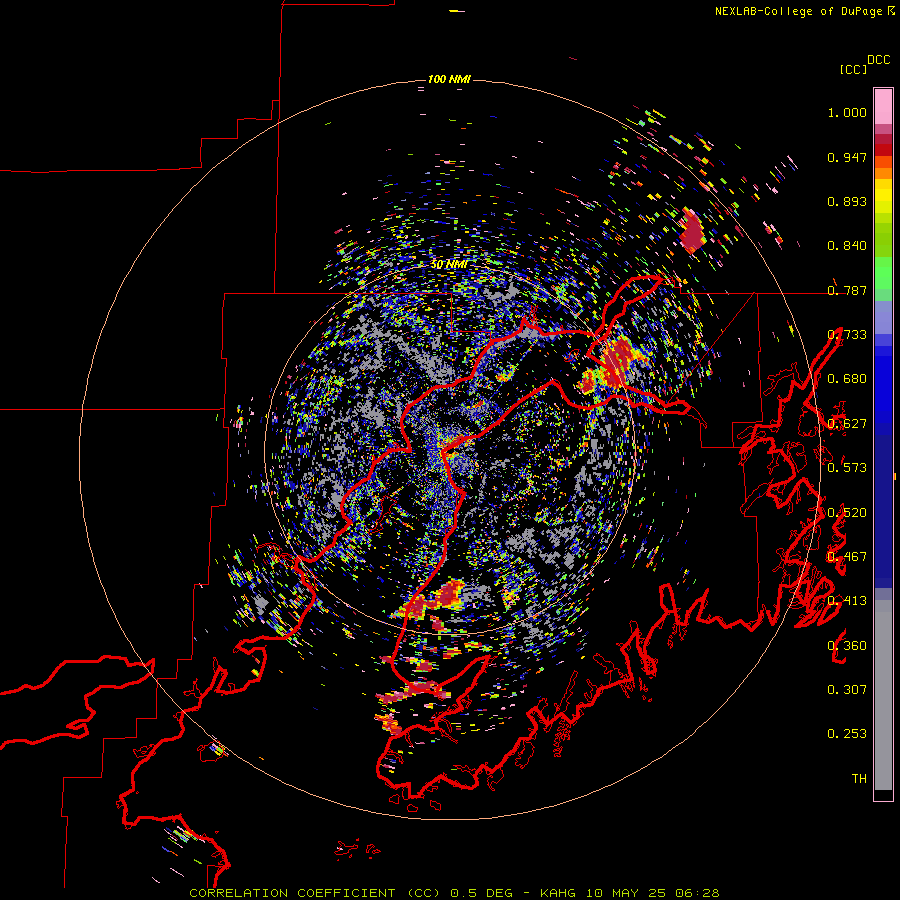This screenshot has height=900, width=900.
Task: Click the TH threshold label
Action: point(859,779)
